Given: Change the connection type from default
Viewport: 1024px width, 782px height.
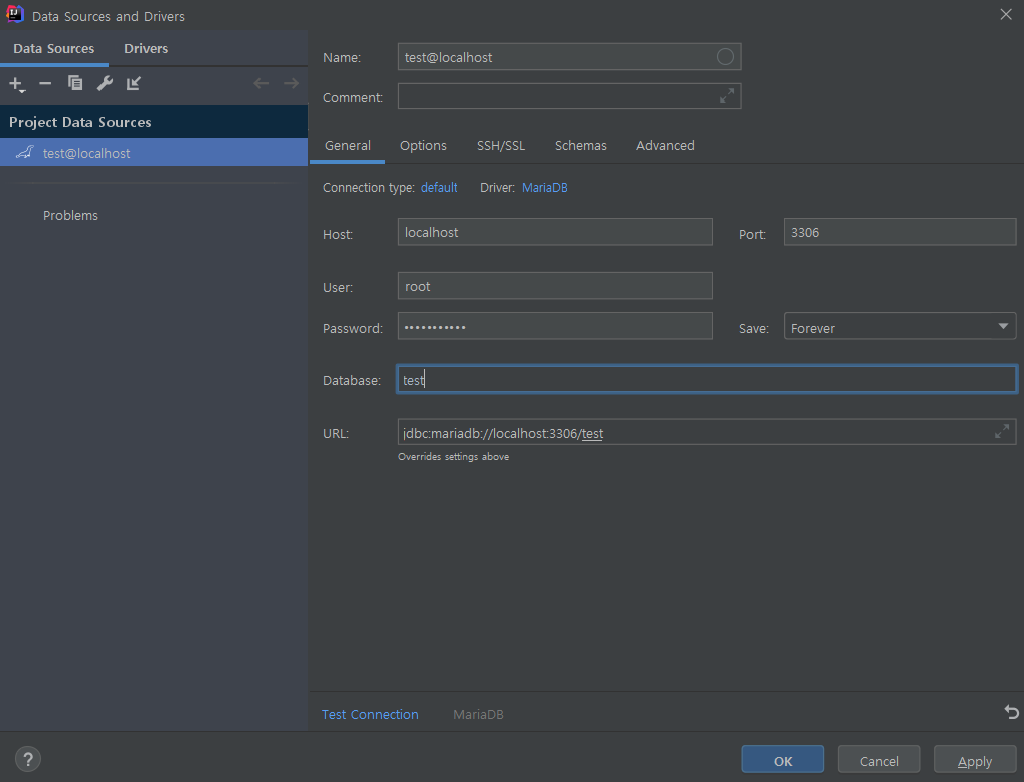Looking at the screenshot, I should click(x=439, y=187).
